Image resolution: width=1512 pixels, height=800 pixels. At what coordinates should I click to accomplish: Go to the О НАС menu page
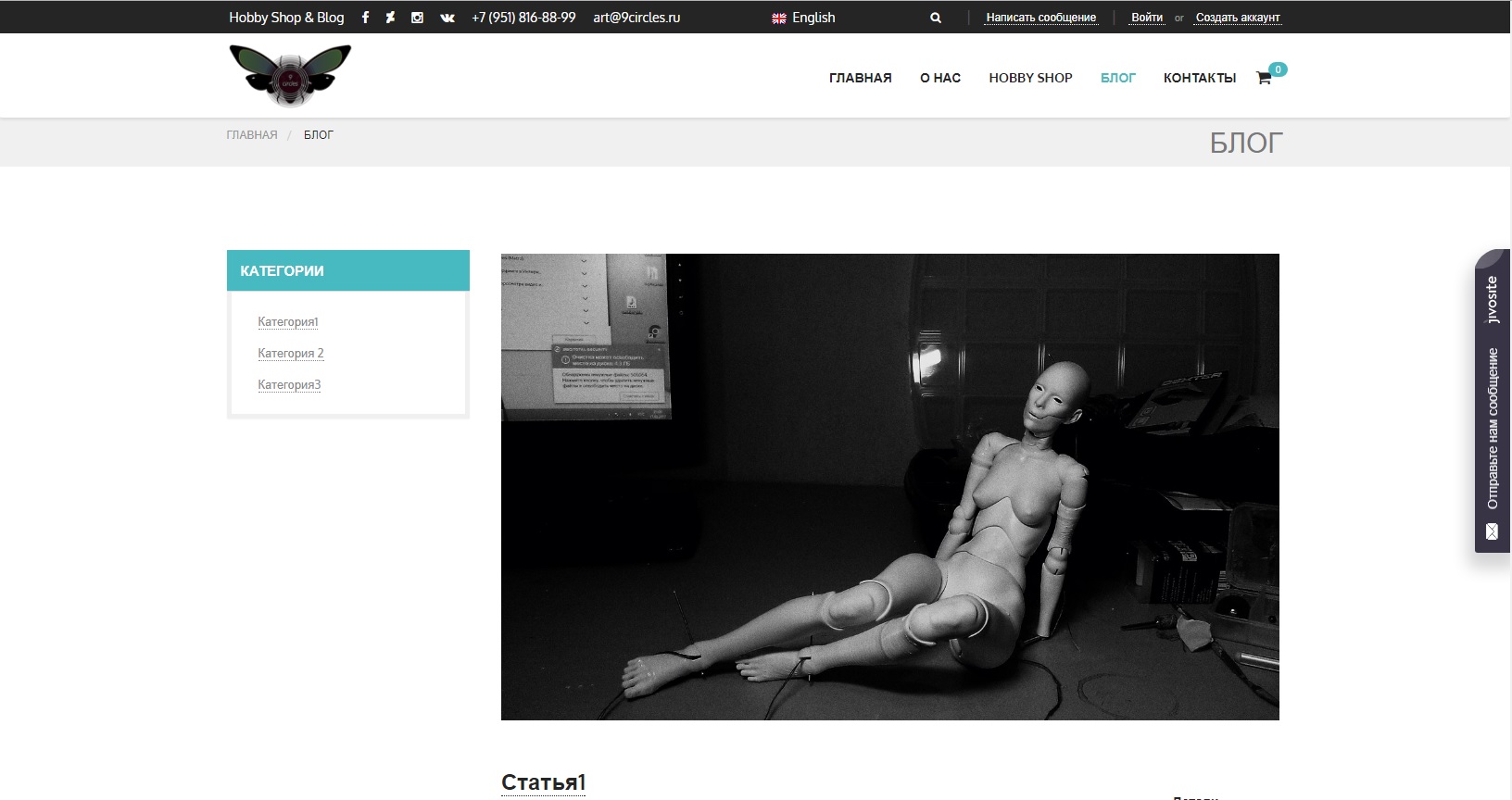(939, 78)
